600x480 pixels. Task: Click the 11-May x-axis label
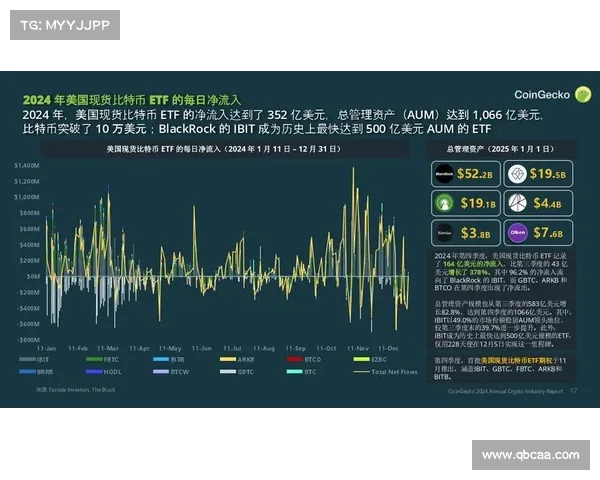170,348
